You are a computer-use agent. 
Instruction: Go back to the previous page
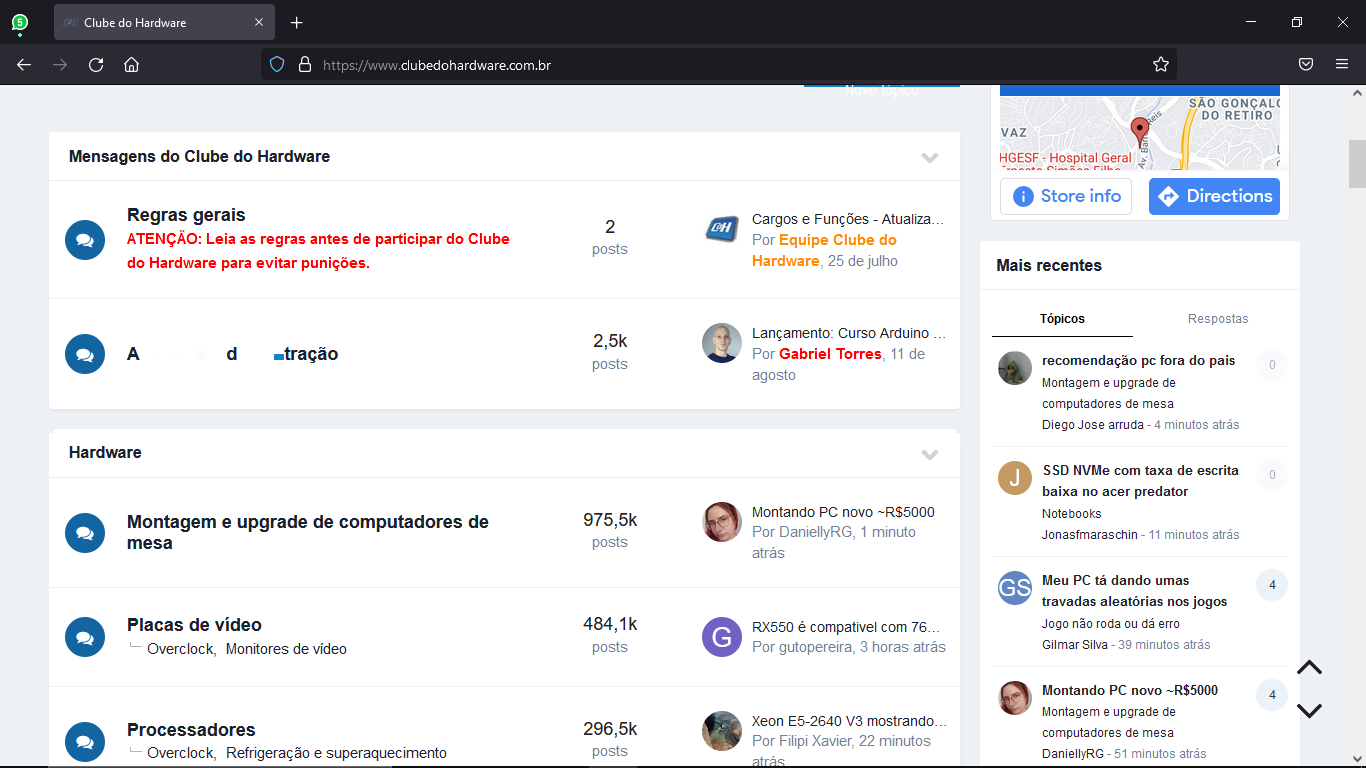tap(24, 65)
